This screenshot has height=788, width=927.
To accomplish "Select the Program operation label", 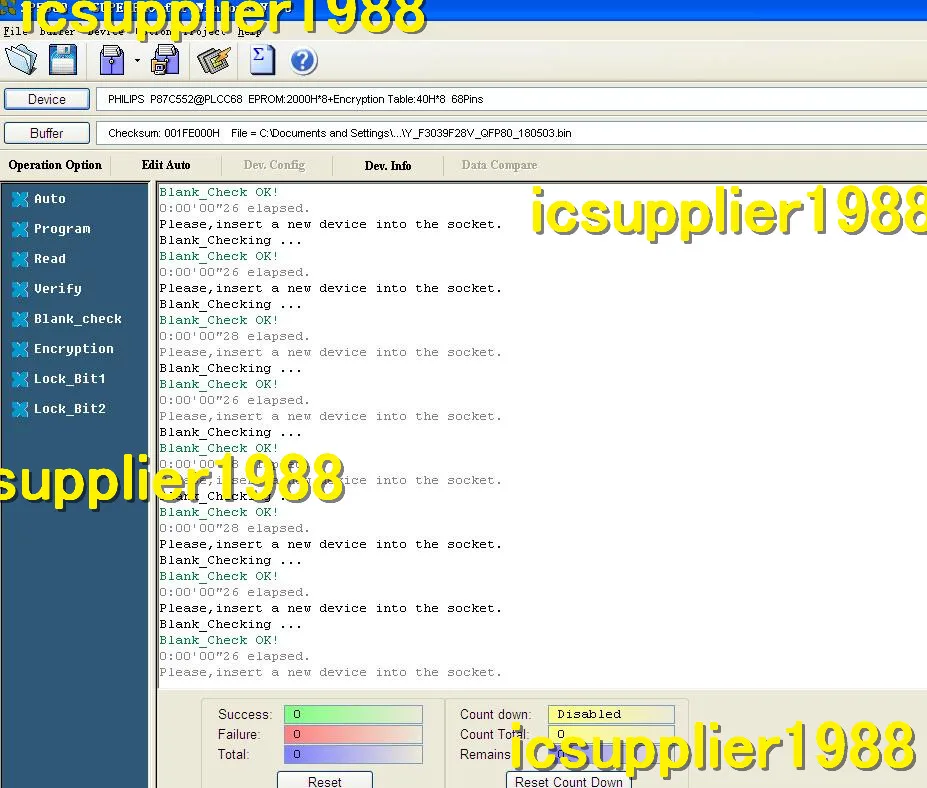I will pos(62,229).
